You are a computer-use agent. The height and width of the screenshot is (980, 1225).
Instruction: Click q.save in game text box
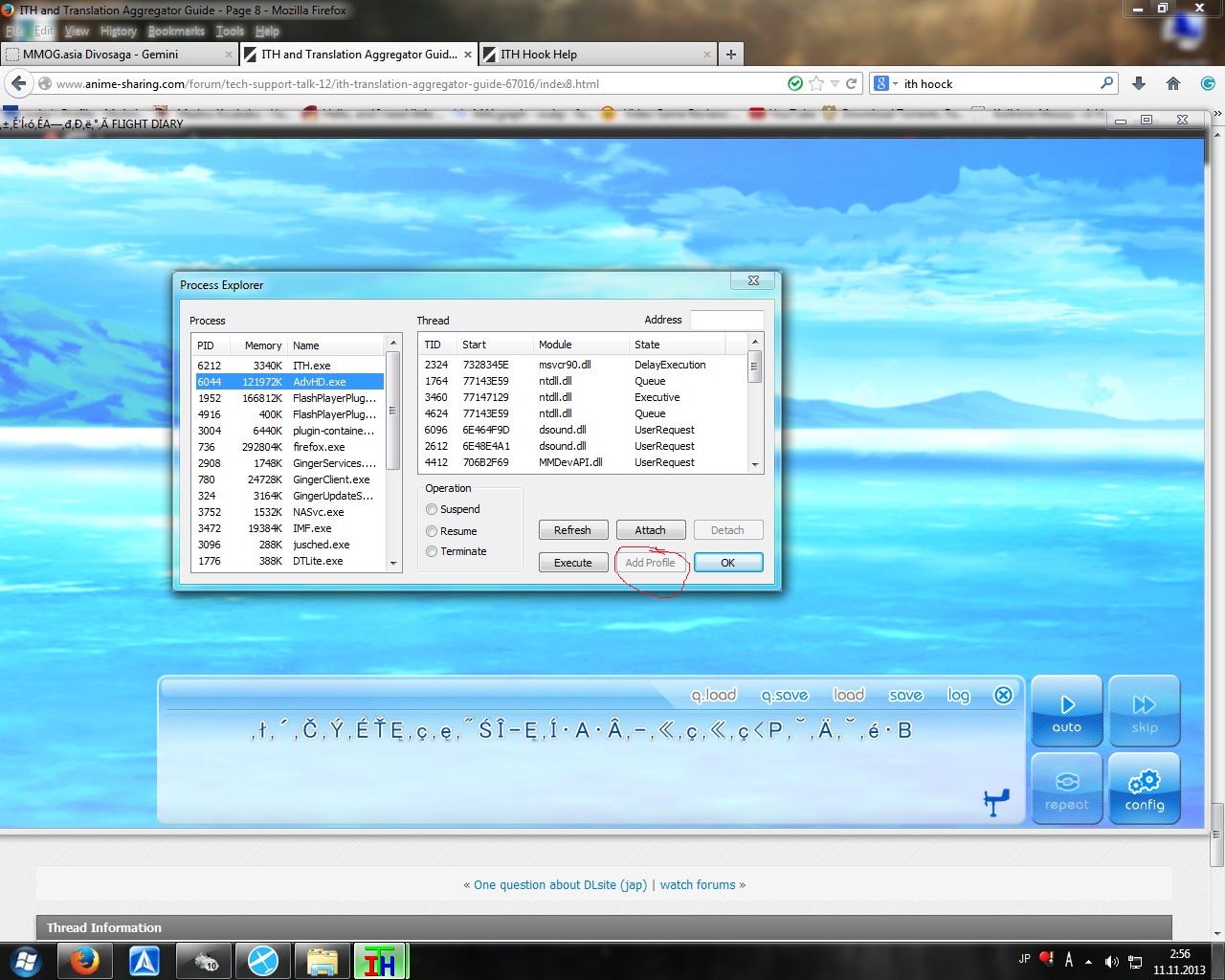coord(785,695)
